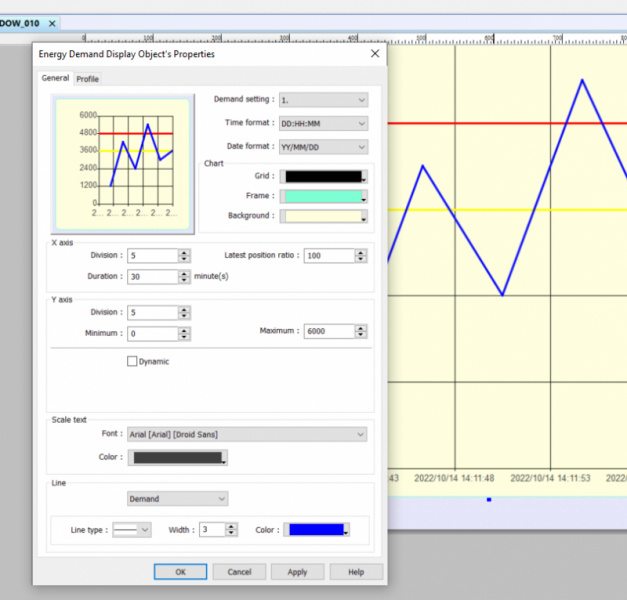Close the DOW_010 window tab
The image size is (627, 600).
pyautogui.click(x=53, y=22)
